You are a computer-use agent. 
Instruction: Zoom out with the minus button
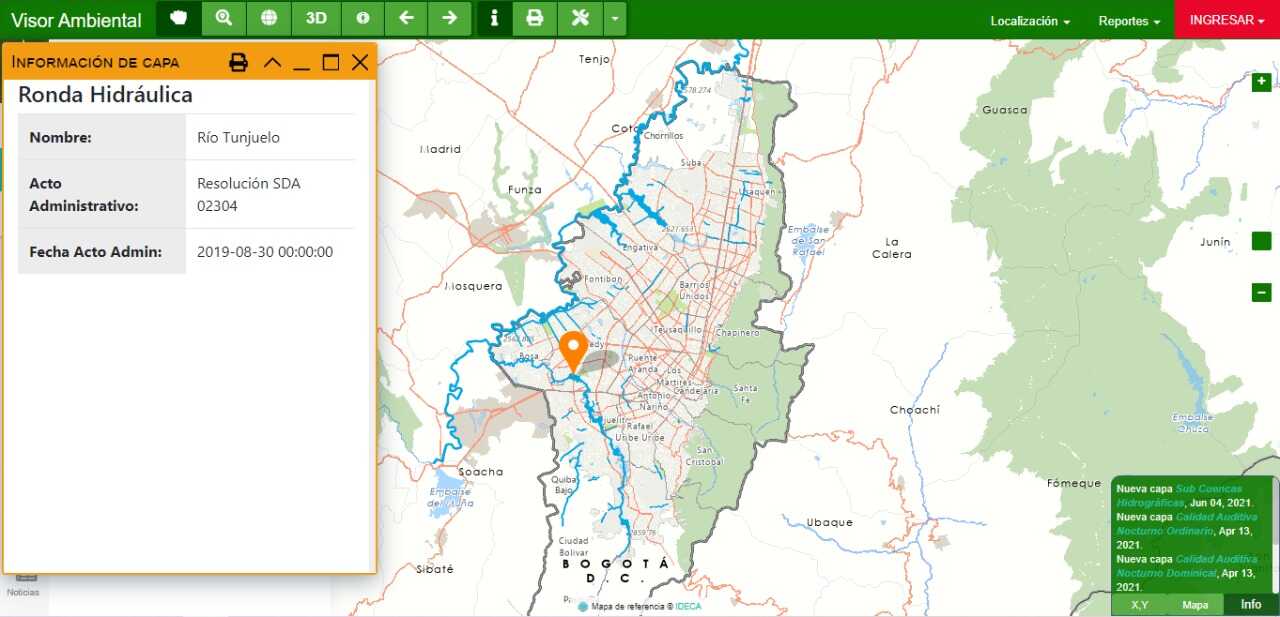click(x=1261, y=292)
